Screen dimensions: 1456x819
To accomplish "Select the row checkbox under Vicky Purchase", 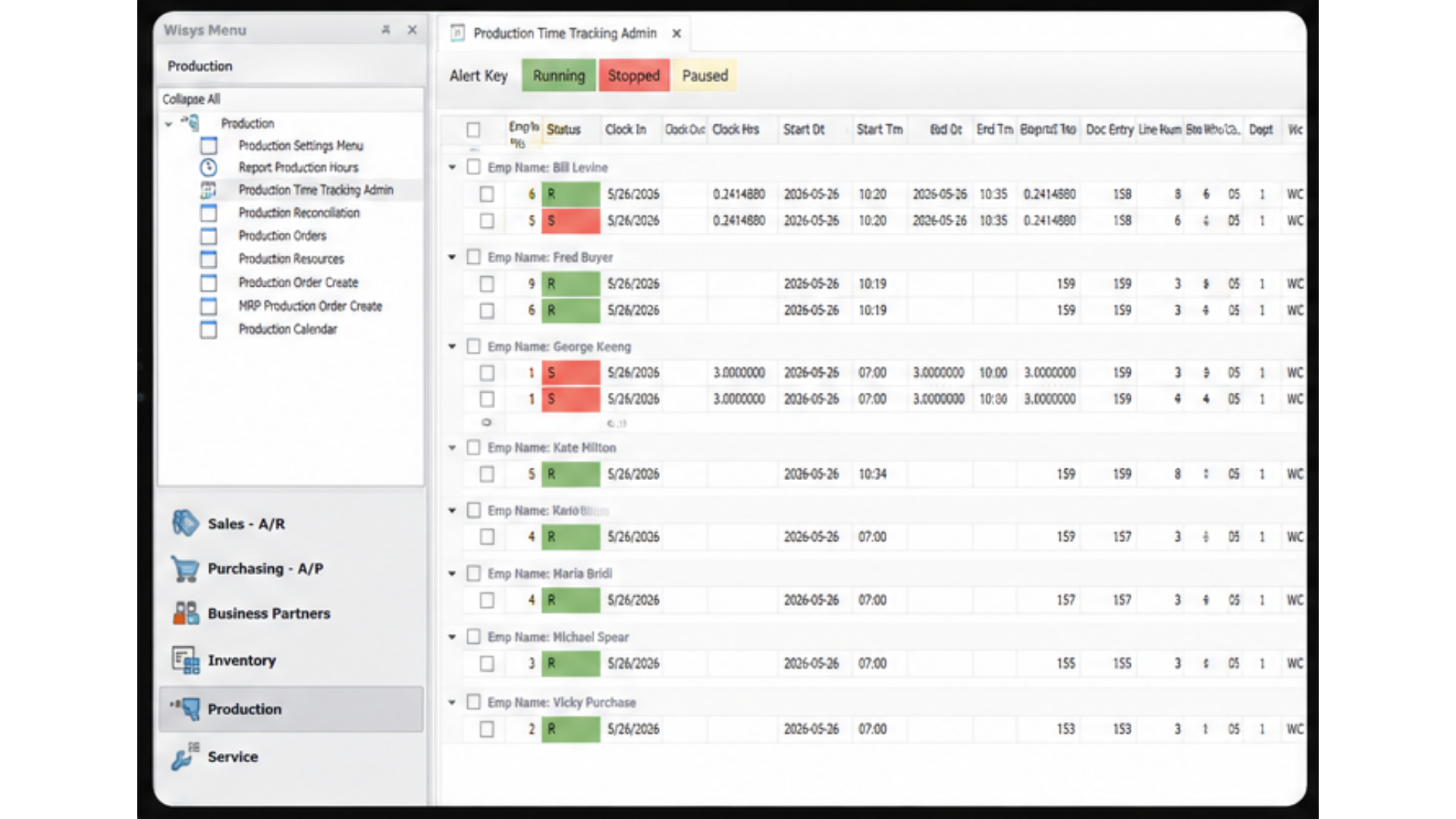I will click(487, 729).
